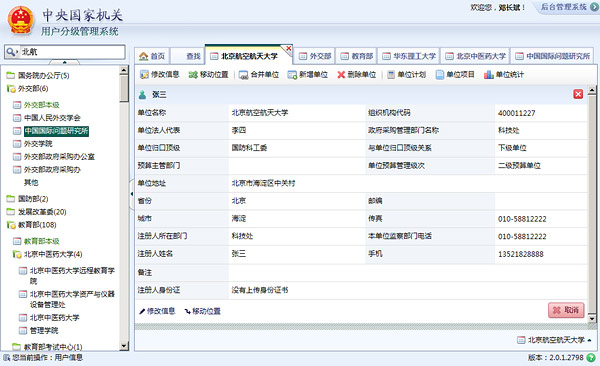This screenshot has height=366, width=600.
Task: Switch to the 首页 tab
Action: 152,56
